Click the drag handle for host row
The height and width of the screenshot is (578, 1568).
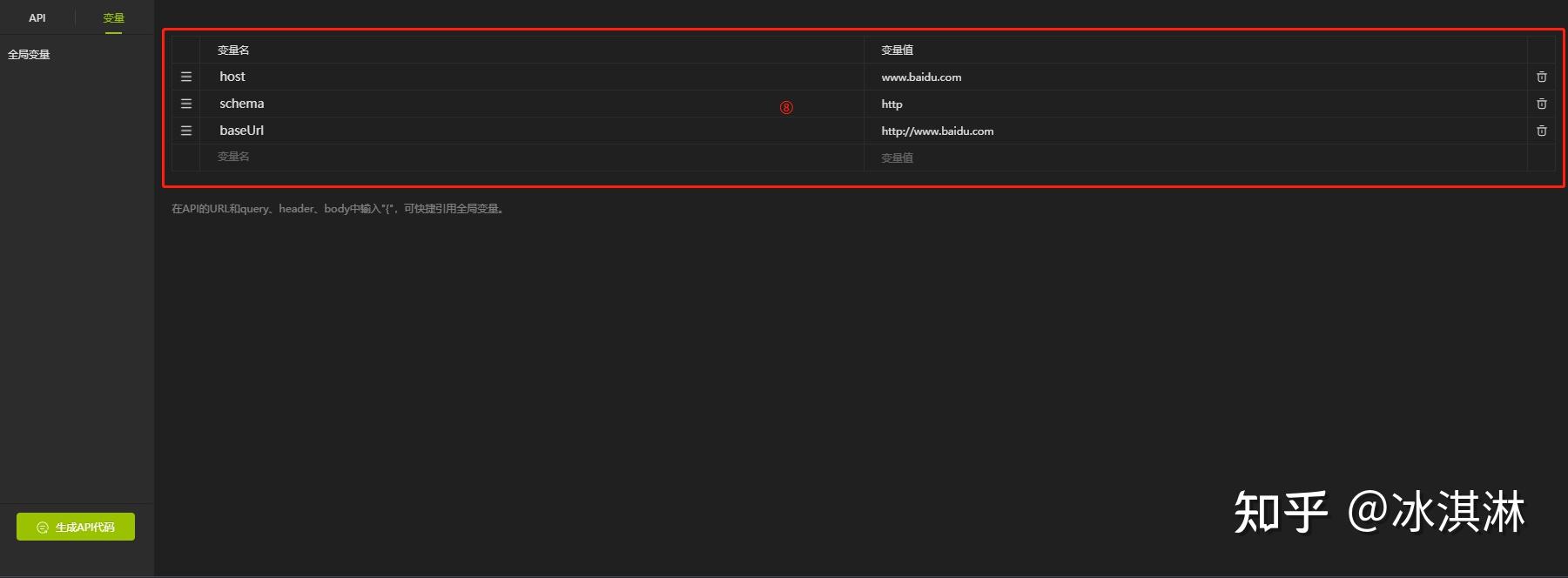185,77
